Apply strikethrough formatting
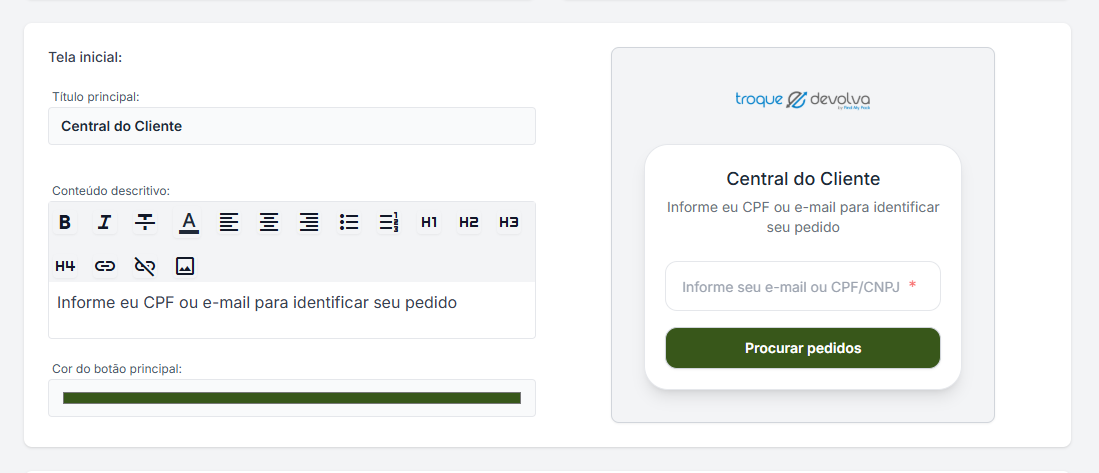1099x473 pixels. click(145, 222)
